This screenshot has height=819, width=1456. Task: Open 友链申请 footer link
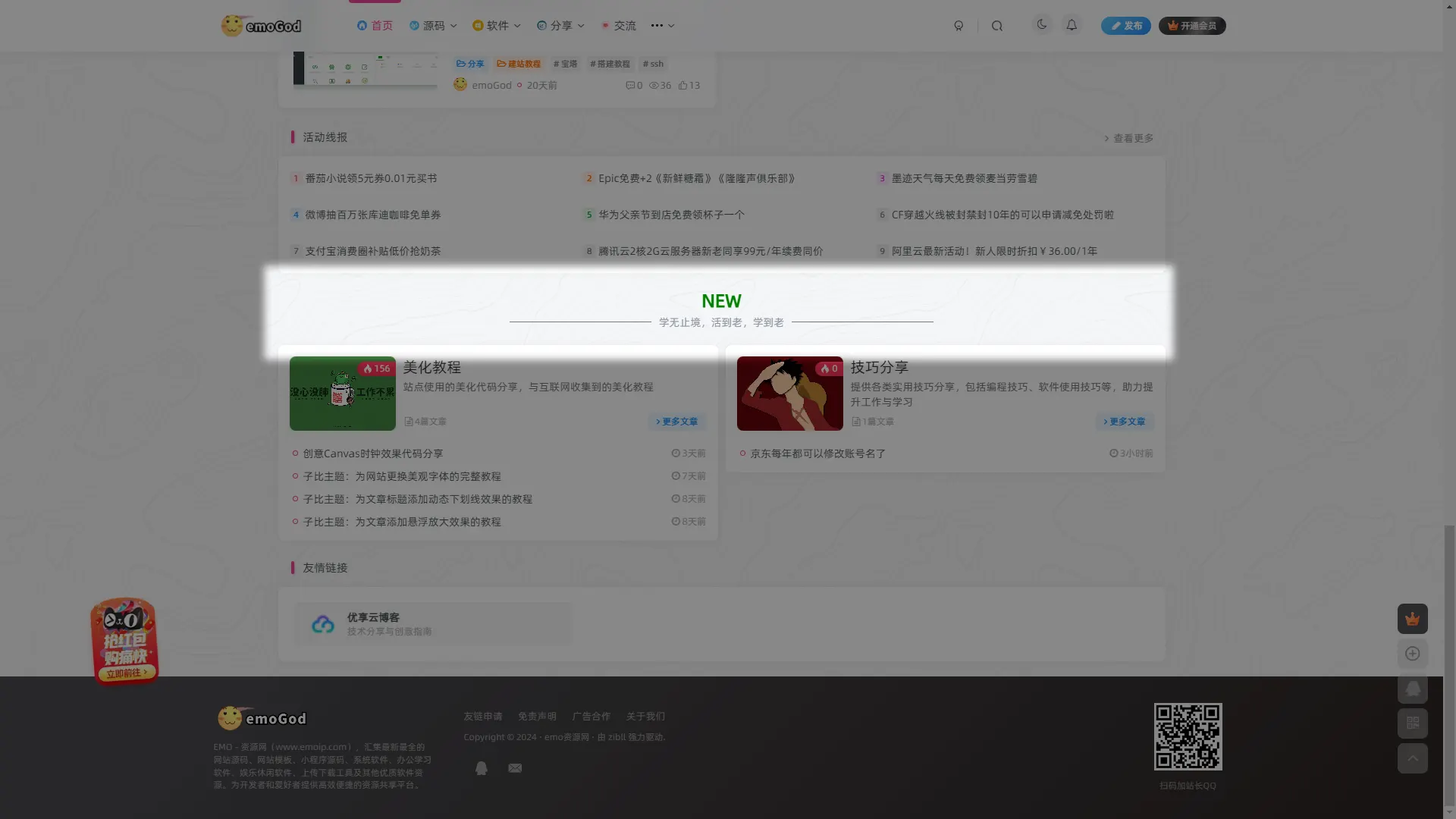tap(483, 717)
